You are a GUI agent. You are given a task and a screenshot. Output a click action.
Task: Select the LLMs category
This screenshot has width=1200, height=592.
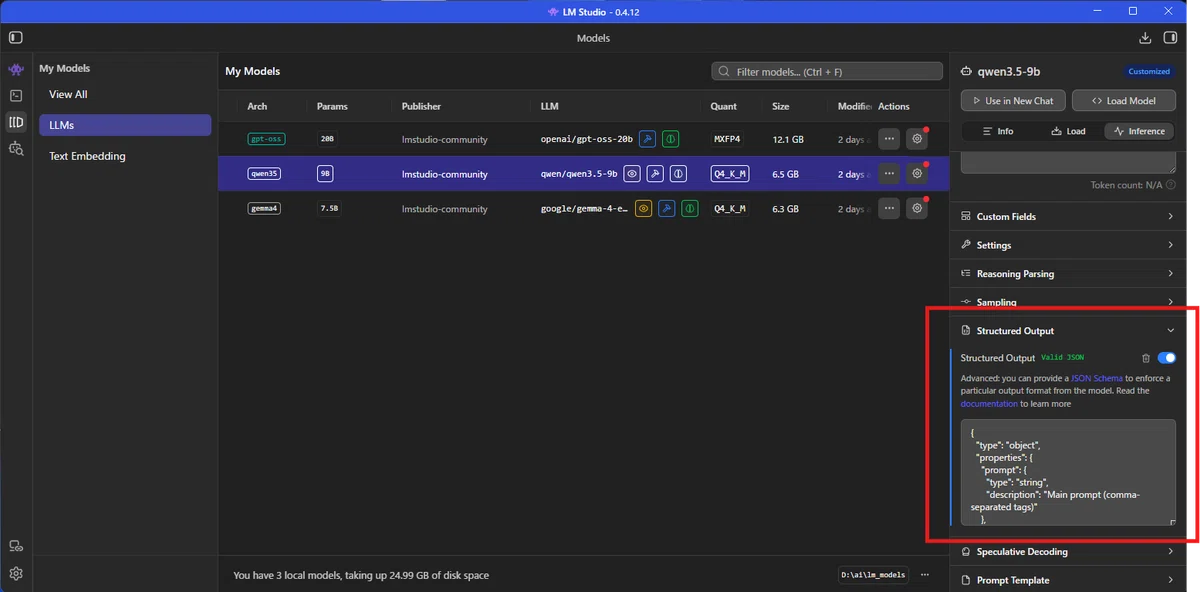click(x=125, y=125)
